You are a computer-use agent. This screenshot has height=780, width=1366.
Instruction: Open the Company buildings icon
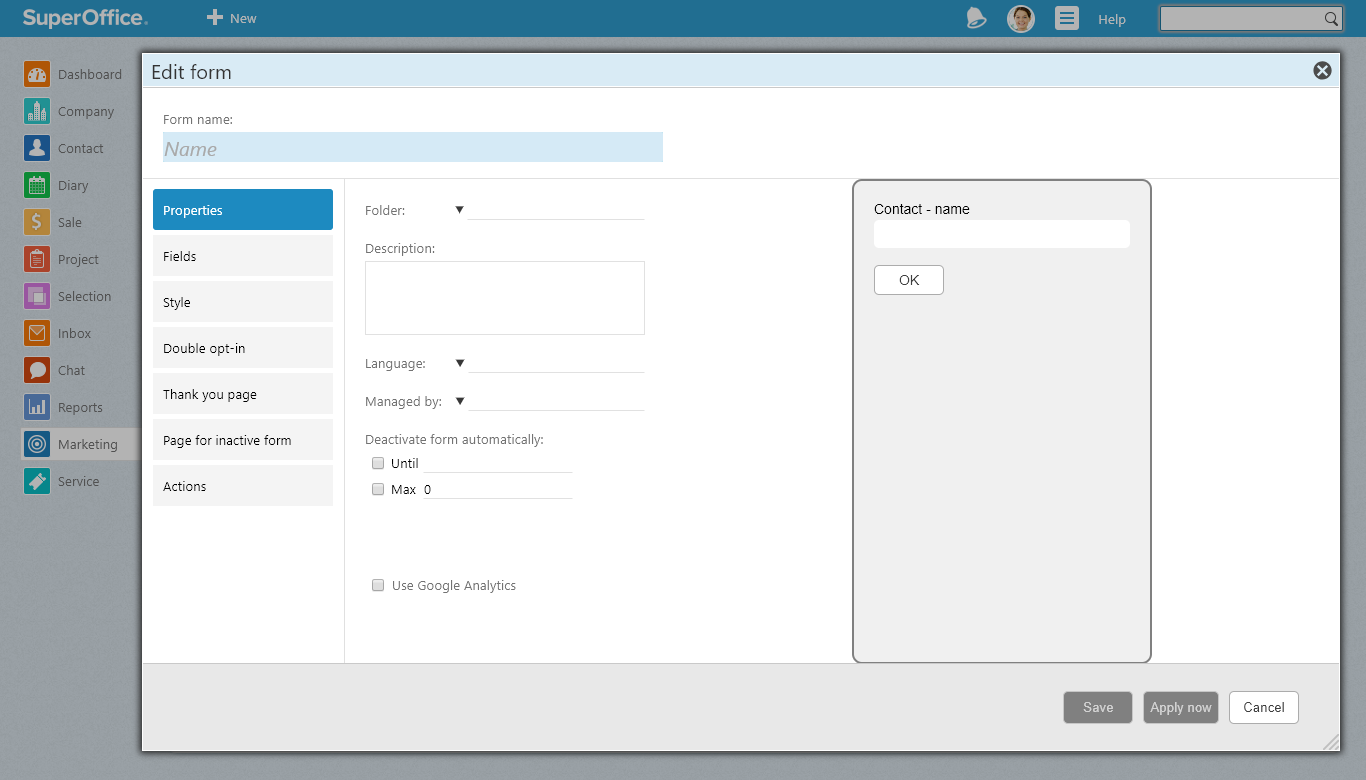[x=37, y=111]
